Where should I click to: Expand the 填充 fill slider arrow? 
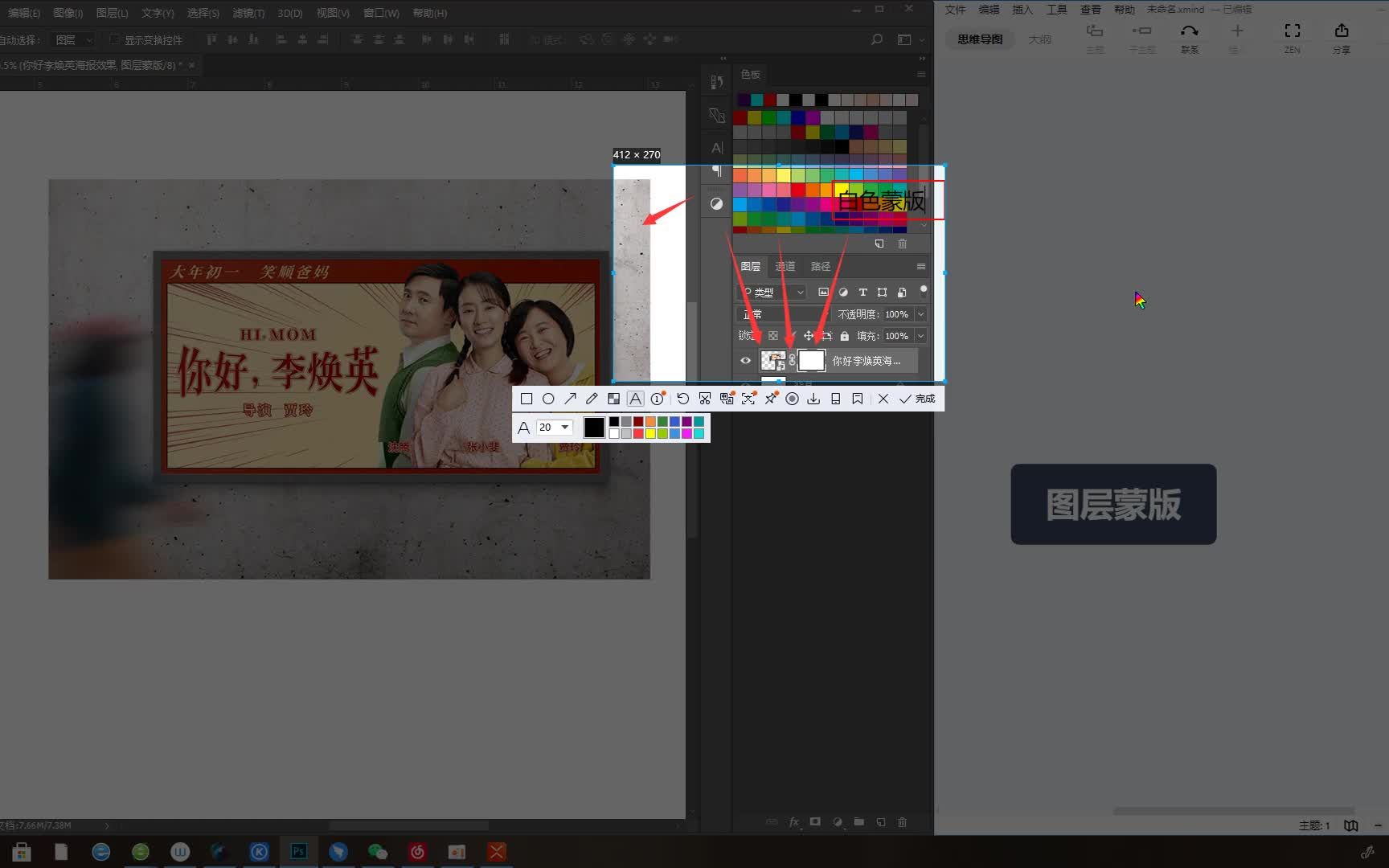pyautogui.click(x=921, y=336)
